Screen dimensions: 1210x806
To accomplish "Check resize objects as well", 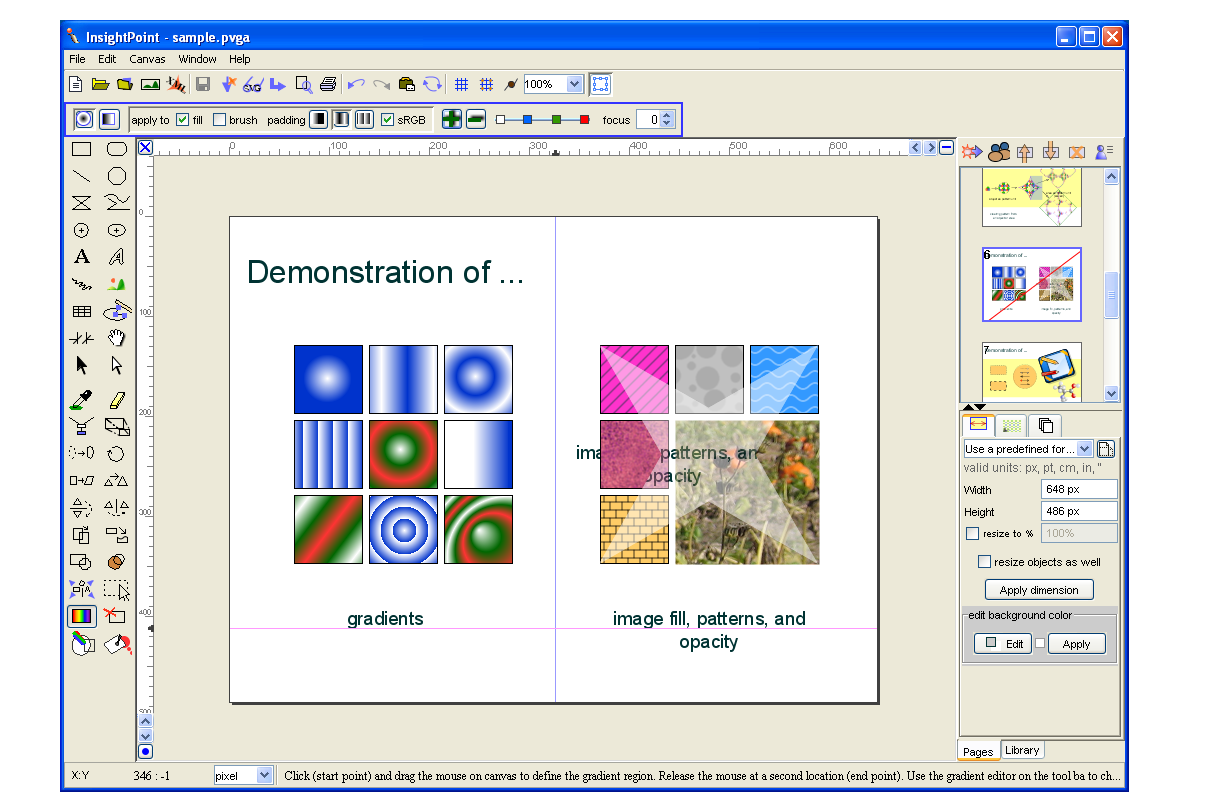I will (x=984, y=562).
